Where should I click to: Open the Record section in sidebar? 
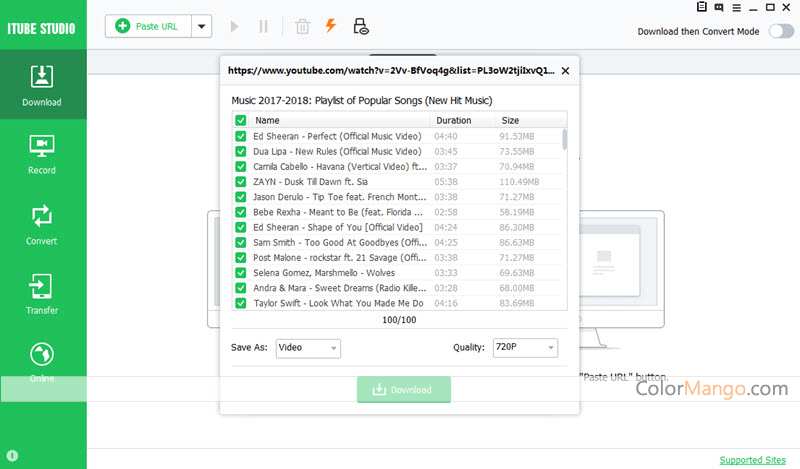(42, 154)
